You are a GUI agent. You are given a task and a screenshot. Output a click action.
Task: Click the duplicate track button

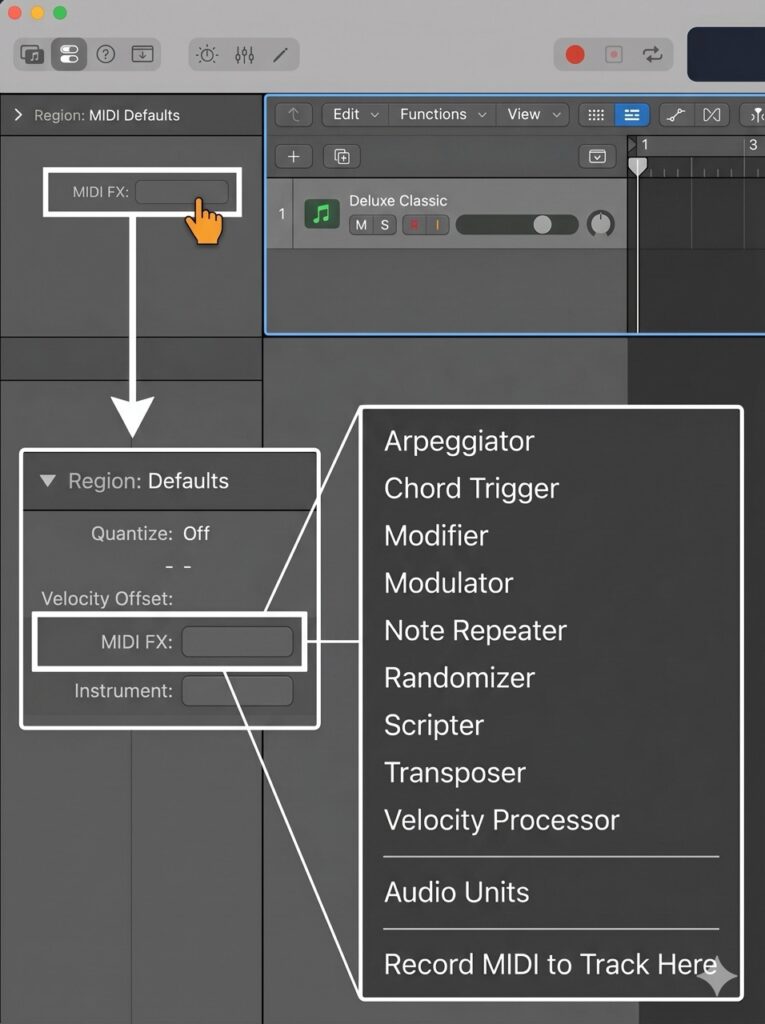tap(342, 157)
